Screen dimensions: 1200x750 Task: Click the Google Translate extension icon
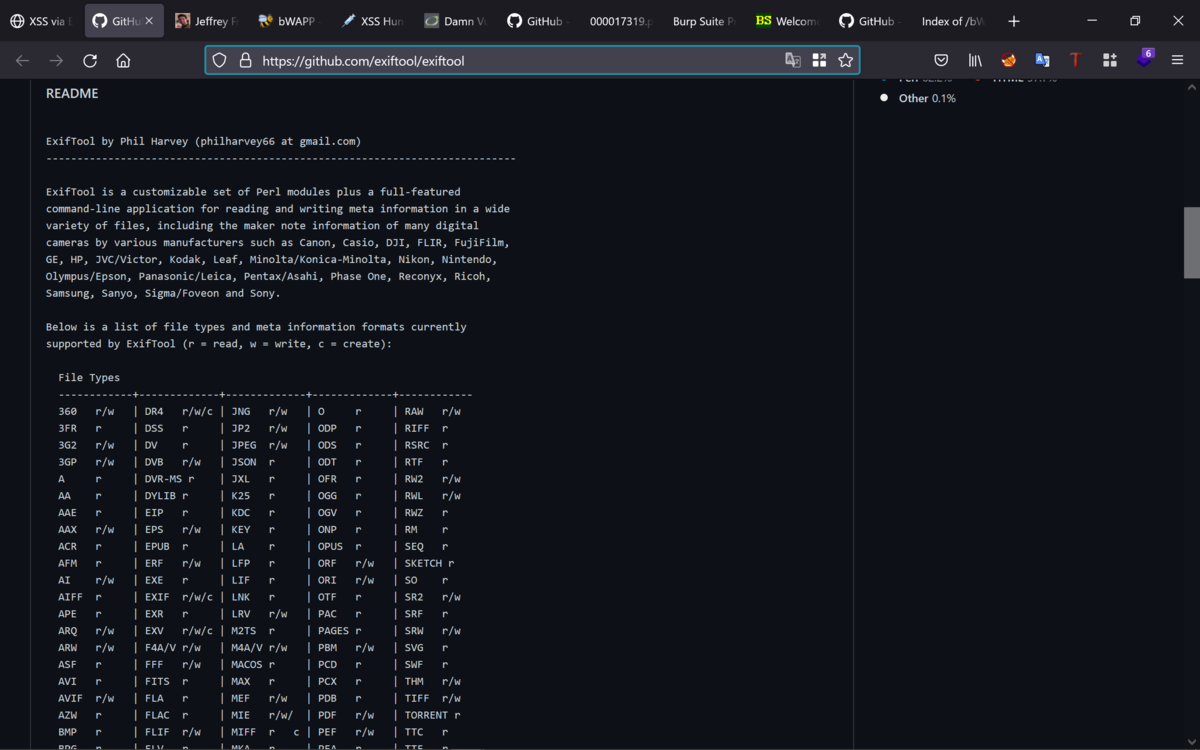(x=1042, y=60)
